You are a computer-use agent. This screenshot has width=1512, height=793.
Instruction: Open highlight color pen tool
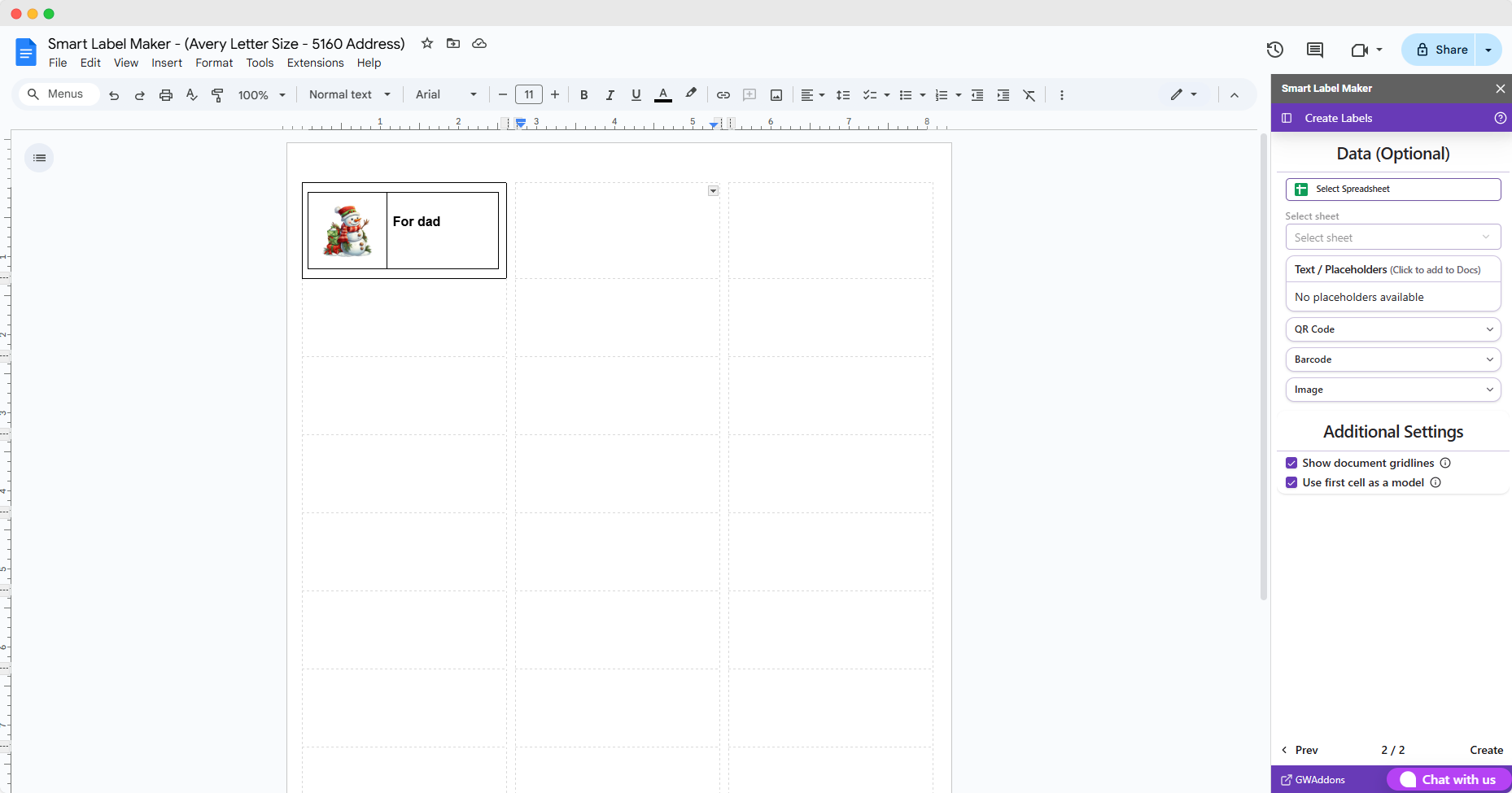691,94
